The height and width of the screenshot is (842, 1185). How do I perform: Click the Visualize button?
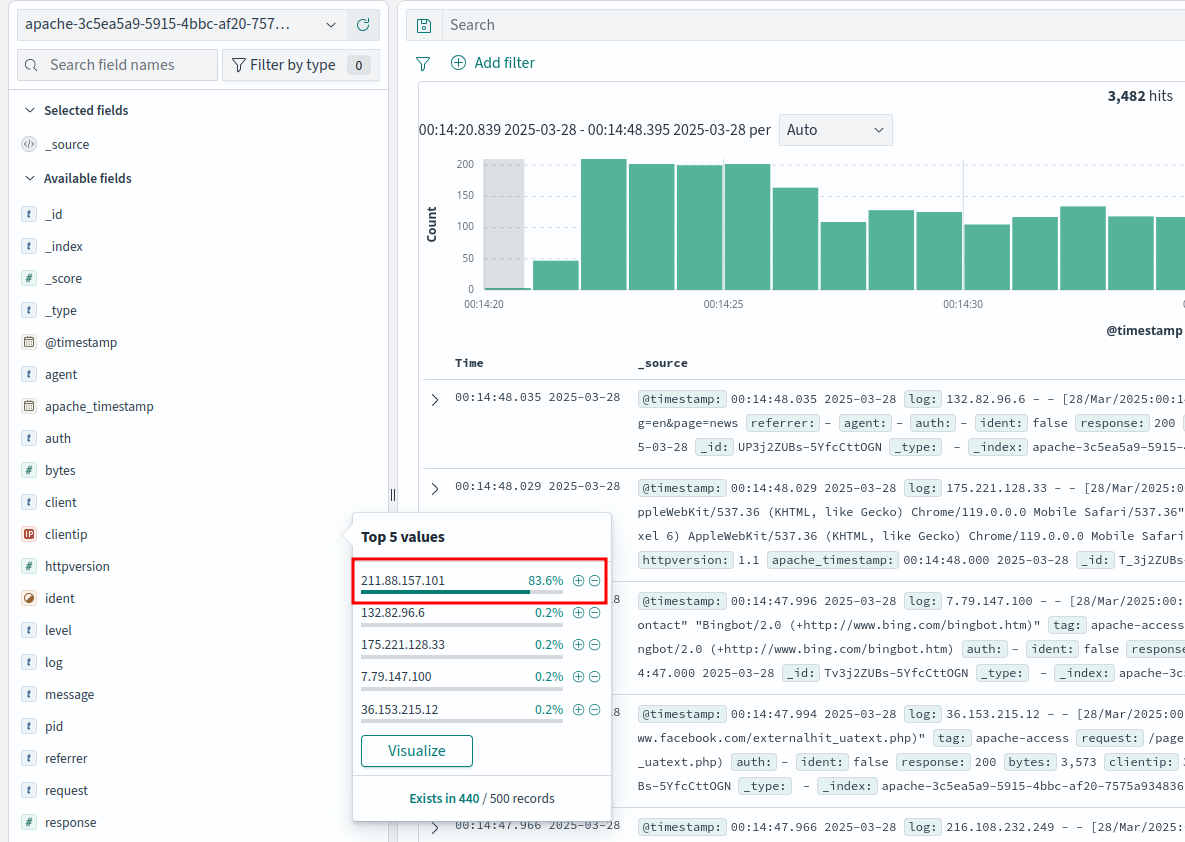416,751
